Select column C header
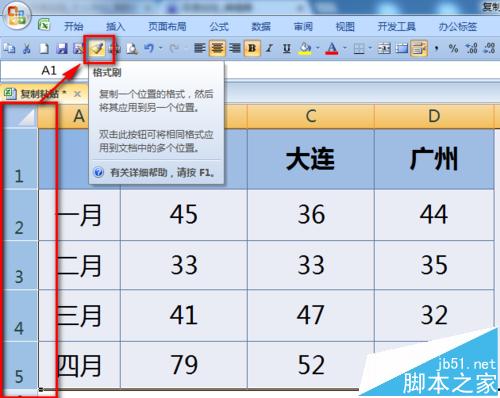The height and width of the screenshot is (398, 500). 311,116
